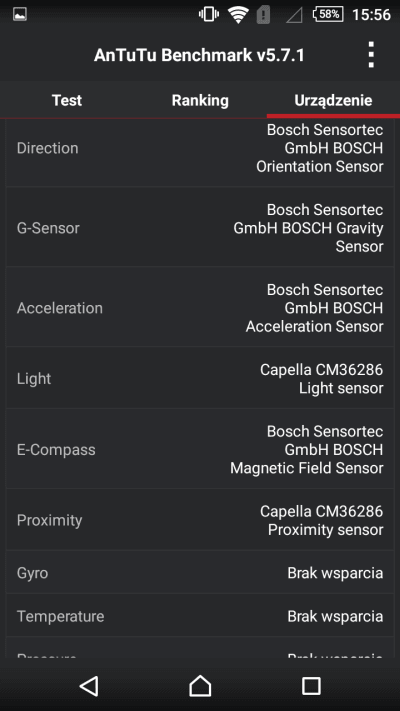Select the Acceleration sensor entry
Viewport: 400px width, 711px height.
200,307
